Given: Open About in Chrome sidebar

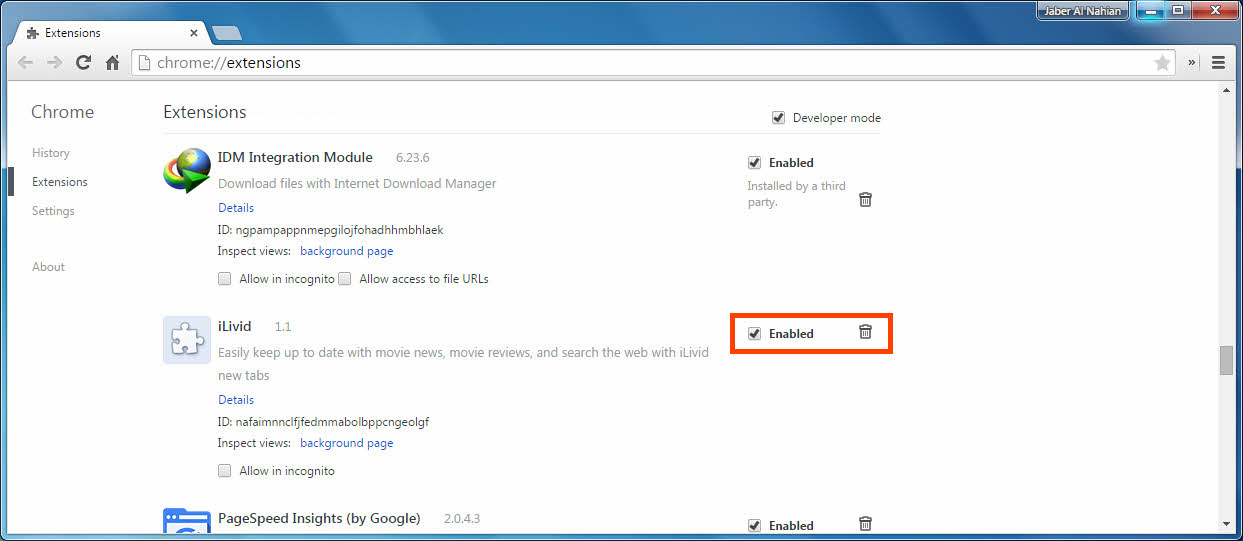Looking at the screenshot, I should 48,267.
